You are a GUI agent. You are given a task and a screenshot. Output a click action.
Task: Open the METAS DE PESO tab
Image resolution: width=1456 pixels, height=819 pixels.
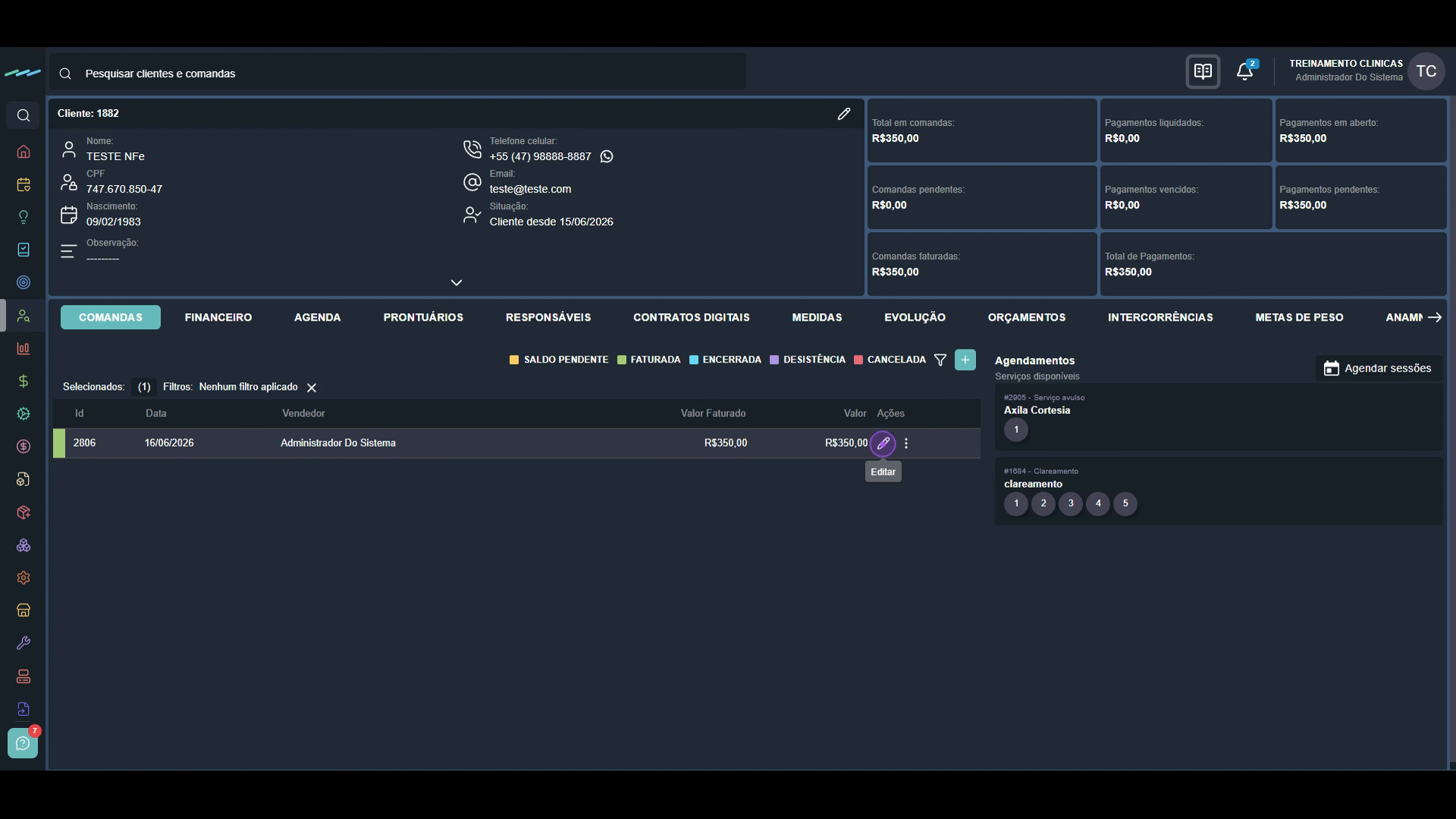click(x=1299, y=318)
